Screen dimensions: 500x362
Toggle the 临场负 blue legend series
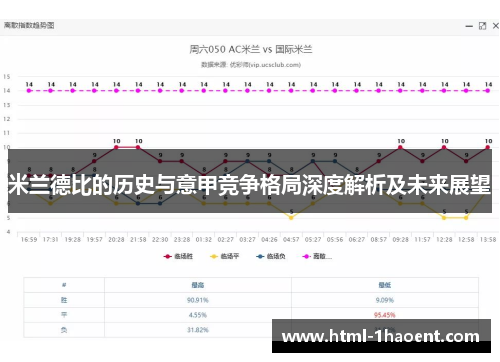(x=271, y=256)
